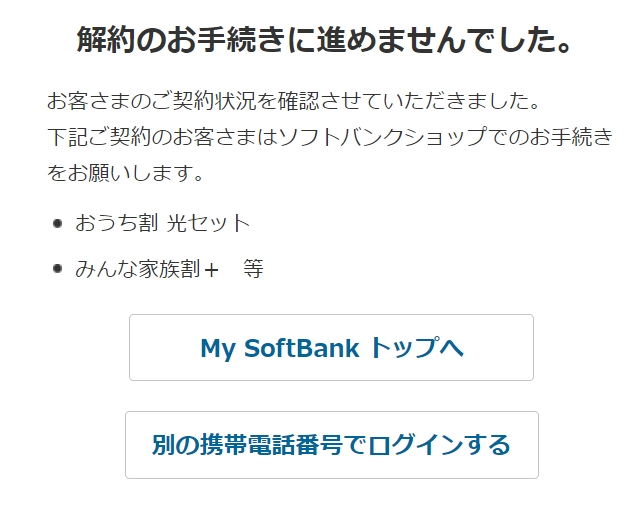Click the heading 解約のお手続きに進めませんでした。
The image size is (644, 510).
click(x=326, y=41)
